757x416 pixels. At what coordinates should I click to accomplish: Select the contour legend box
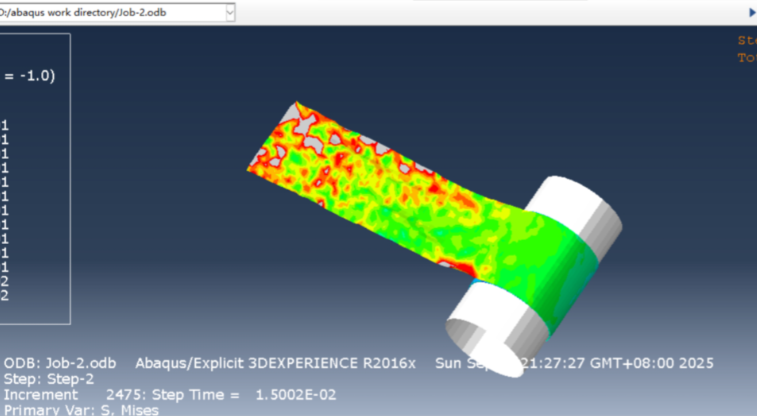point(35,180)
